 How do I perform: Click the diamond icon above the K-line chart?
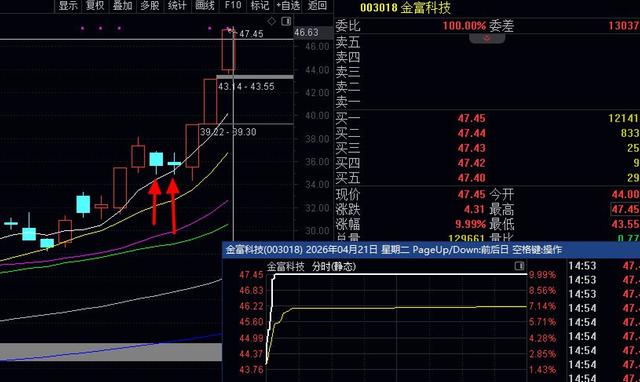pyautogui.click(x=271, y=21)
